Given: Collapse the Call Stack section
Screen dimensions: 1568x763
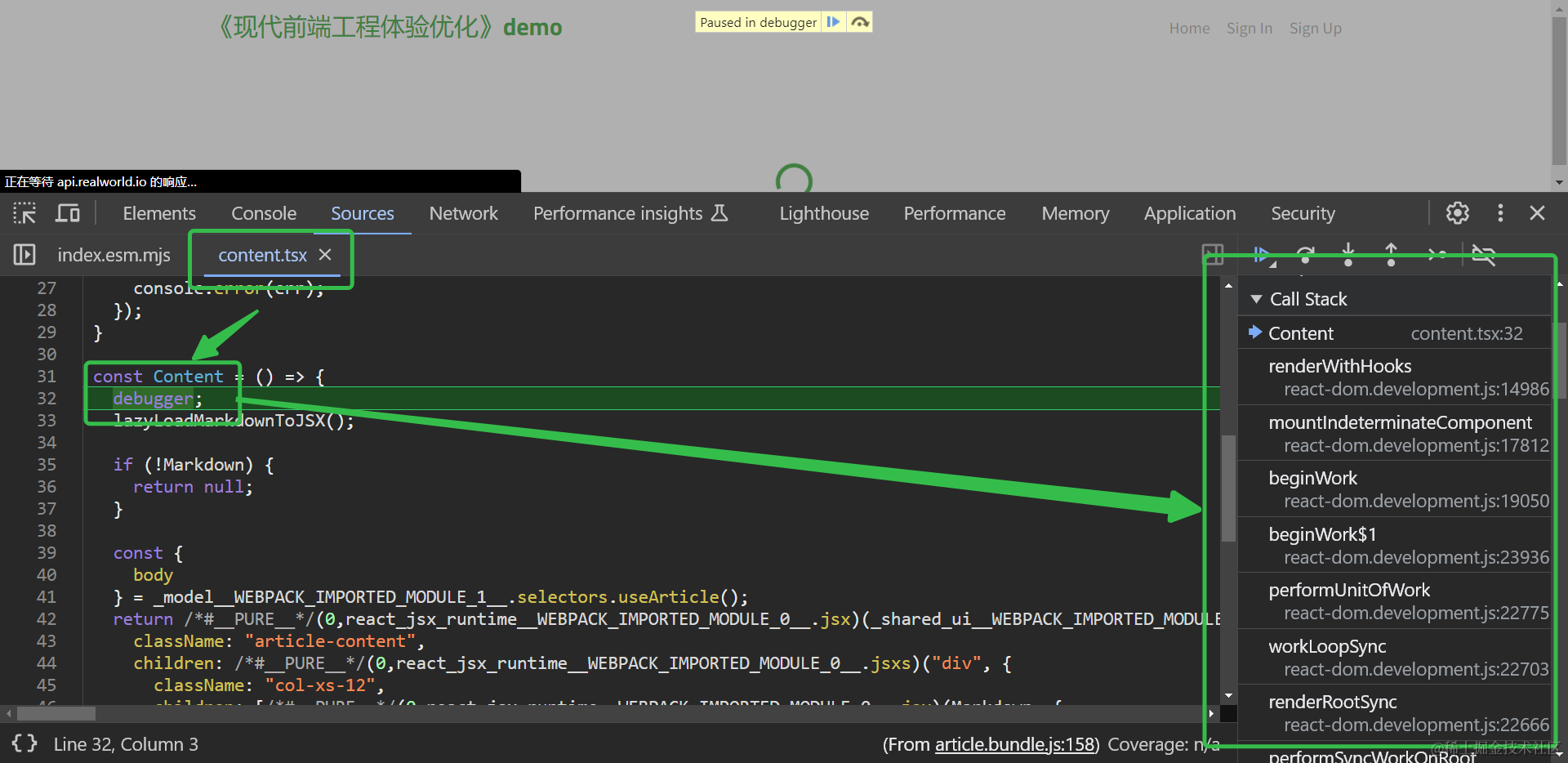Looking at the screenshot, I should pyautogui.click(x=1257, y=299).
